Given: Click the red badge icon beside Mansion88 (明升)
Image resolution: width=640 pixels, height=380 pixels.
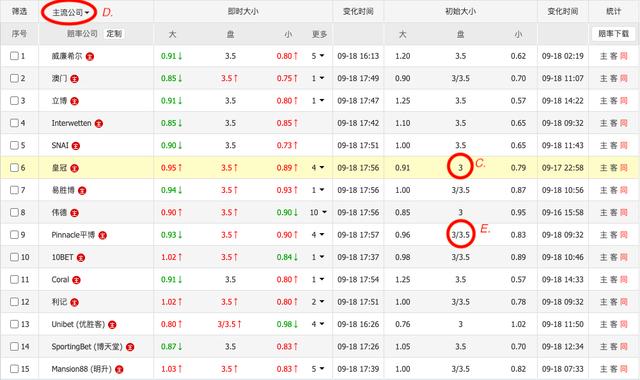Looking at the screenshot, I should (x=119, y=370).
